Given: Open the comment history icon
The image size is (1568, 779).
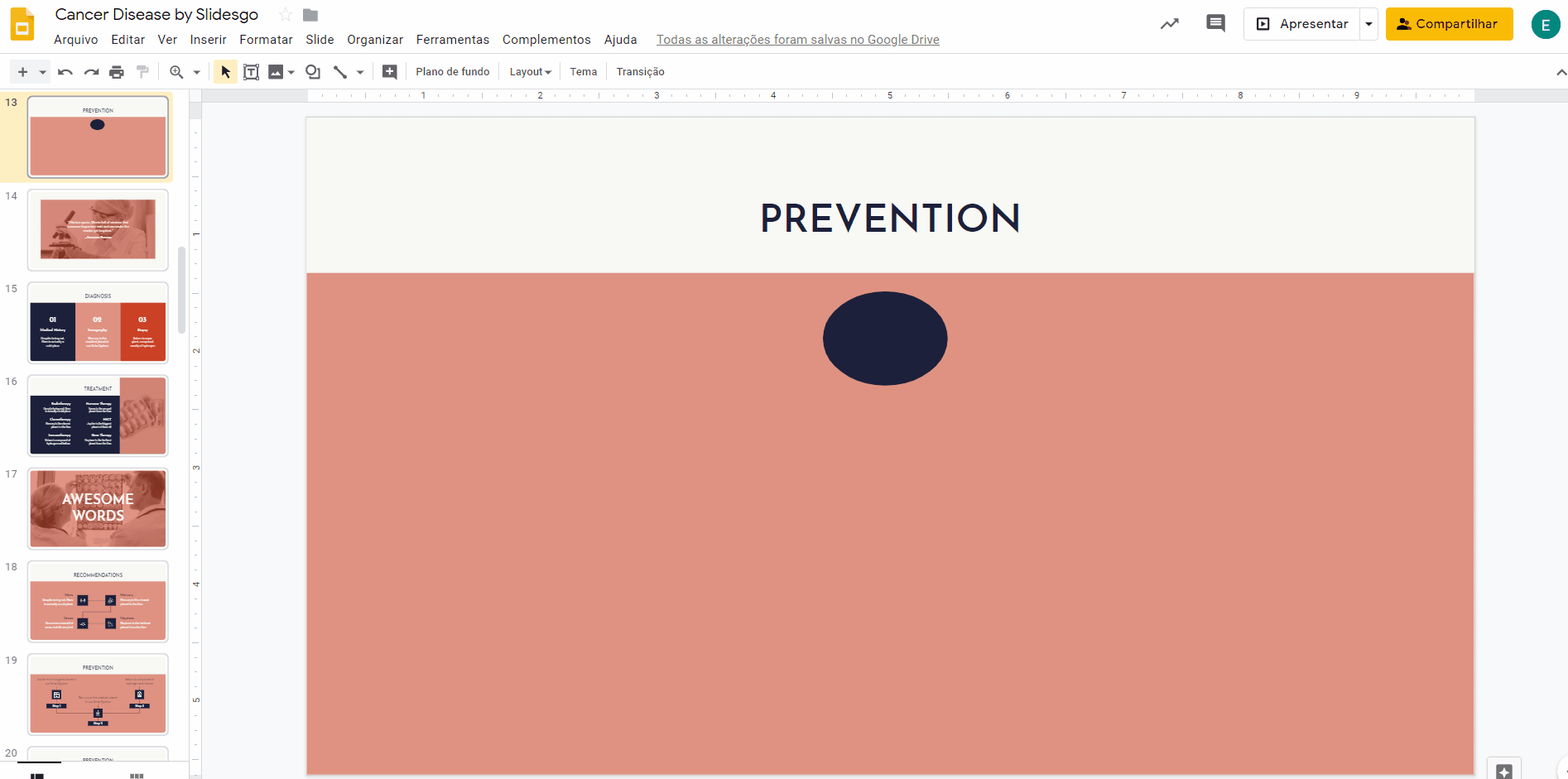Looking at the screenshot, I should pos(1216,24).
